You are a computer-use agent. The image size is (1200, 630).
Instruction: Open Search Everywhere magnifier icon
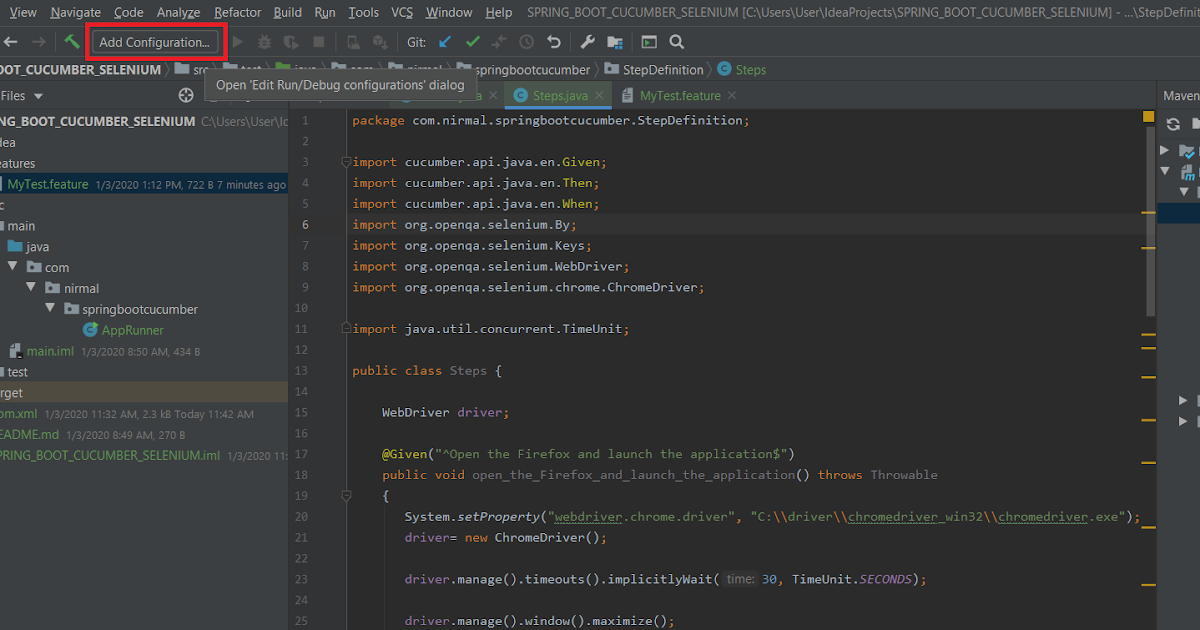click(x=676, y=42)
